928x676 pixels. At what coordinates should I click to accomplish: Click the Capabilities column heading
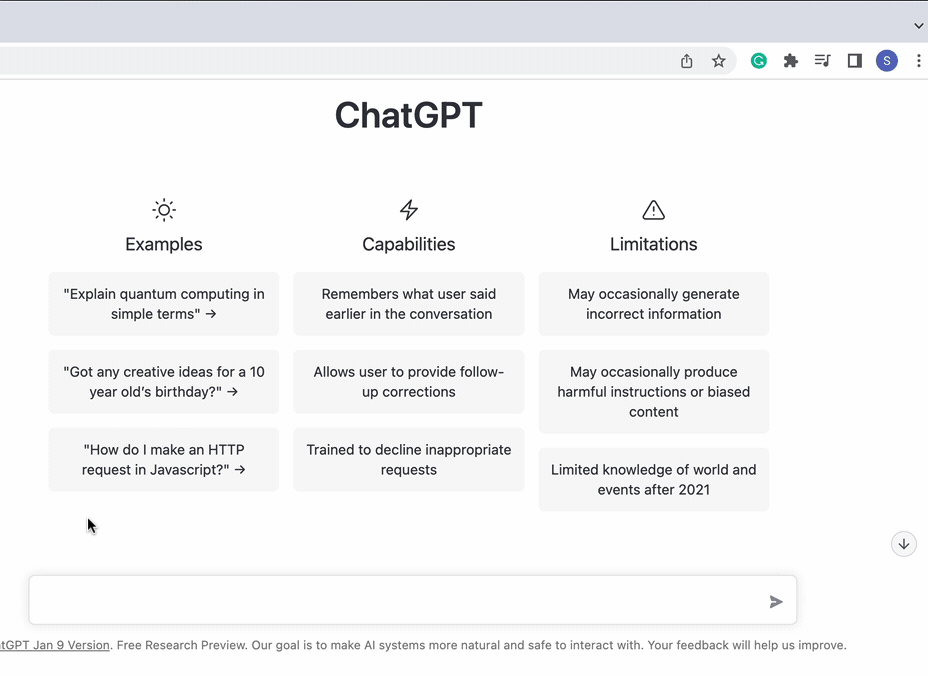pyautogui.click(x=409, y=244)
